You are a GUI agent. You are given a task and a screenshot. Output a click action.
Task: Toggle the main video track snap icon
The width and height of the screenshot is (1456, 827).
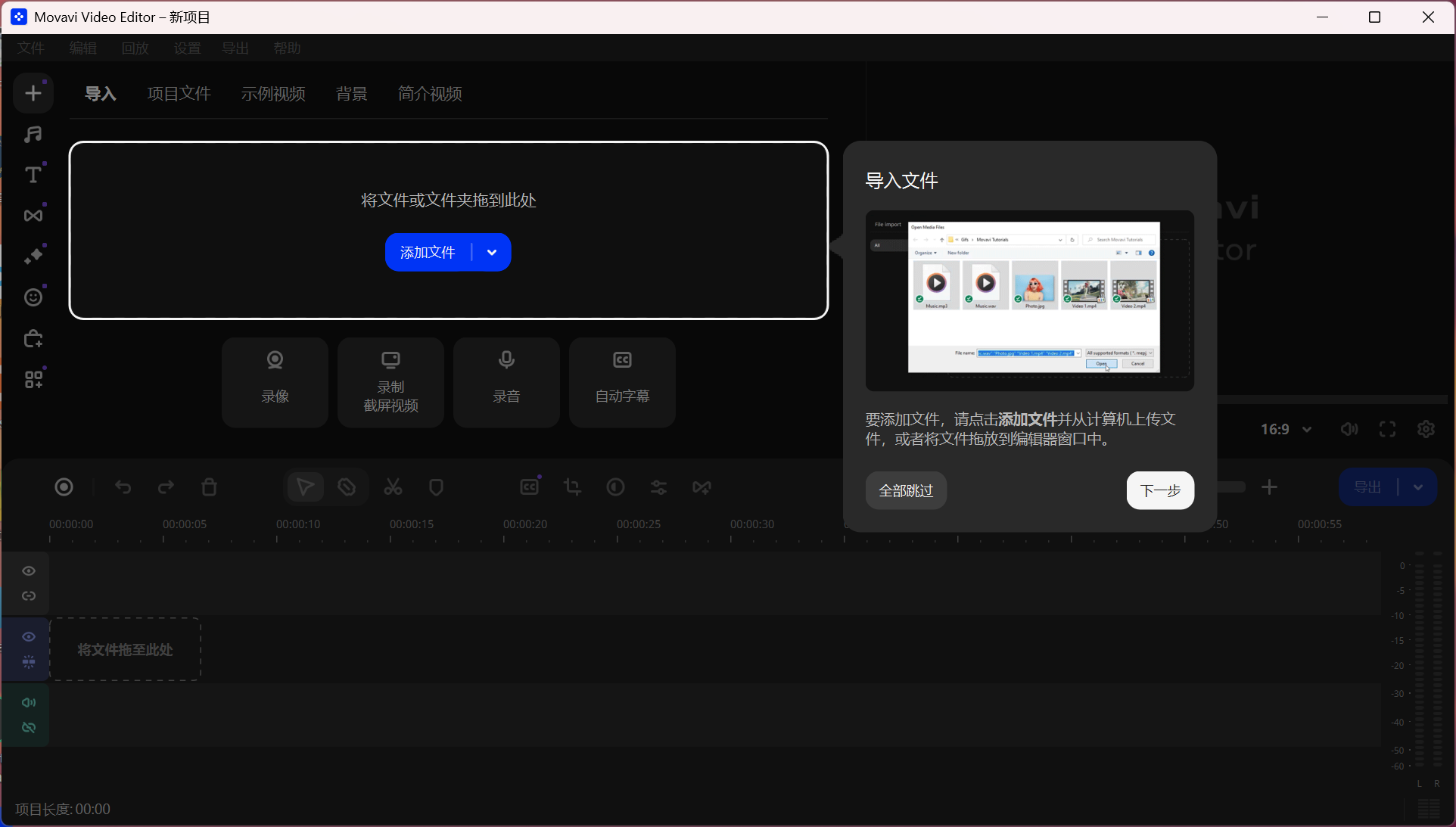click(x=29, y=662)
